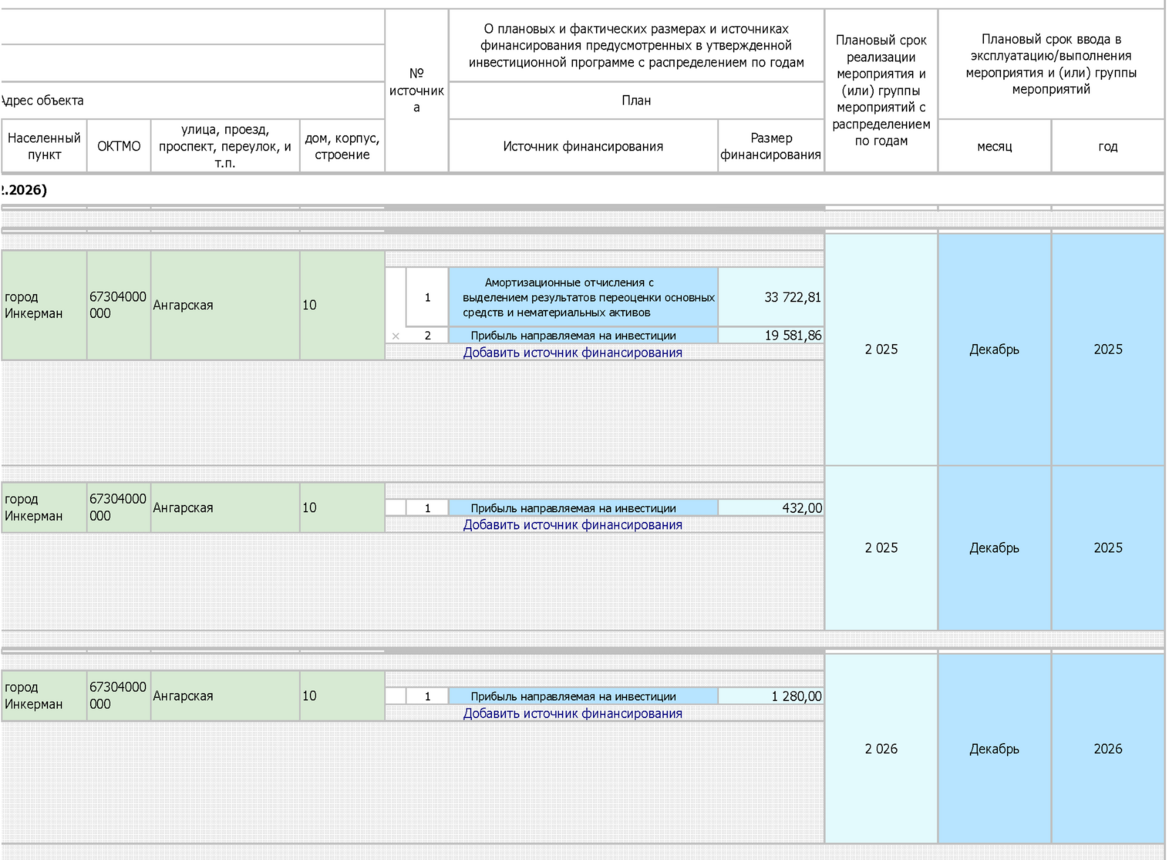Image resolution: width=1169 pixels, height=860 pixels.
Task: Select source number '1' in the 432,00 row
Action: point(427,508)
